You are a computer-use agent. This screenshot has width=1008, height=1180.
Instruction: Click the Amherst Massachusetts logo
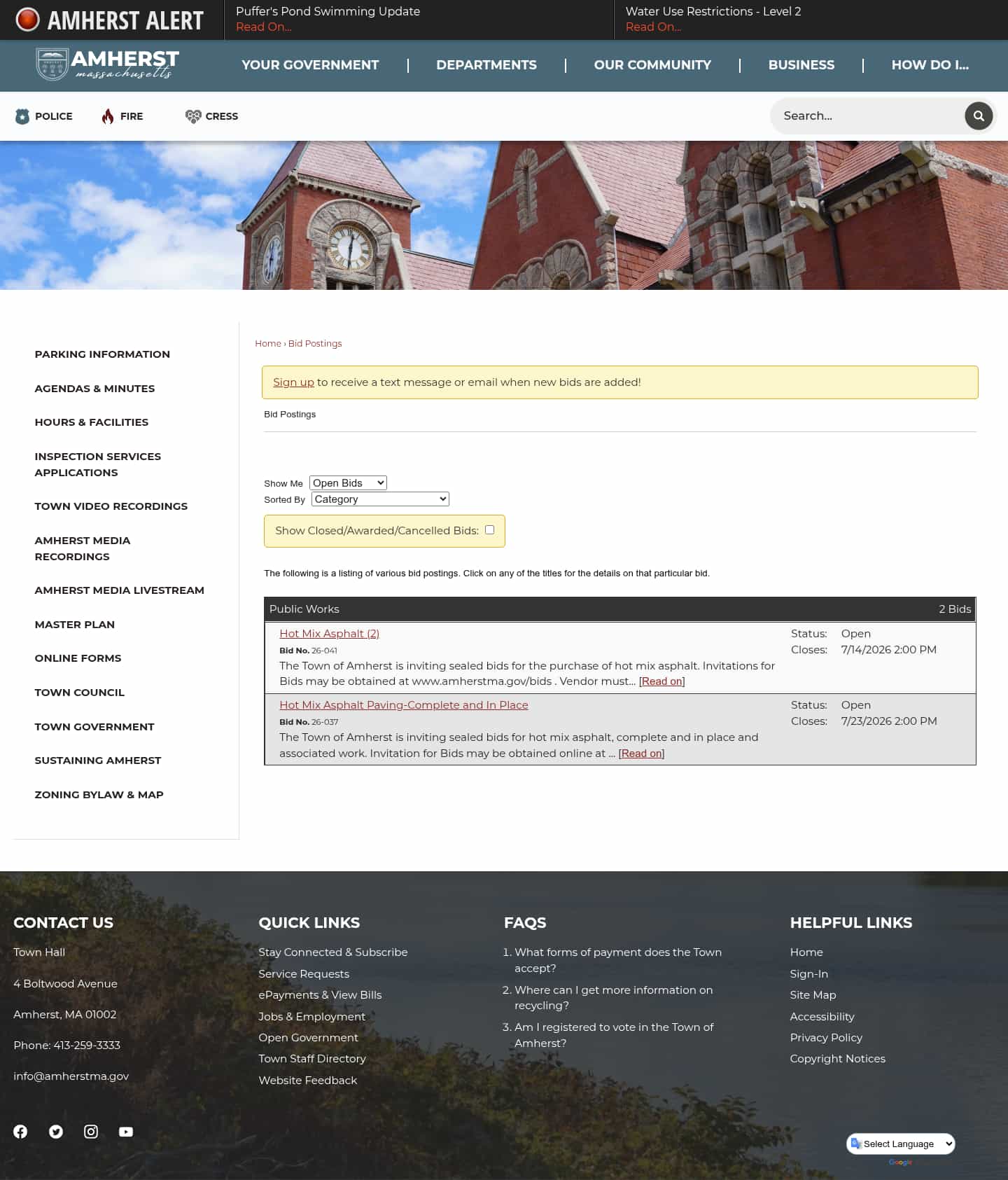107,64
